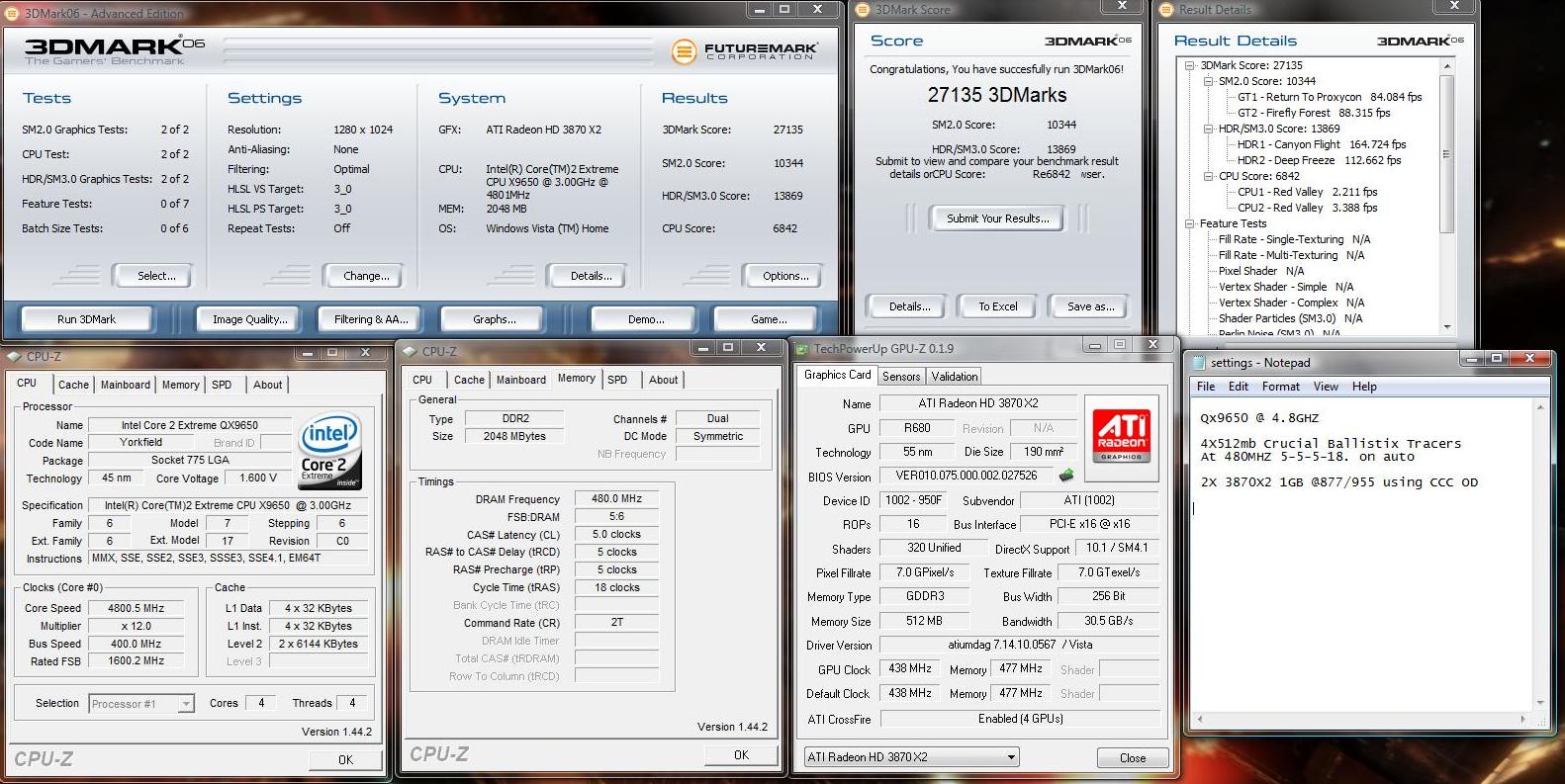Select Shader Particles (SM3.0) row
The image size is (1565, 784).
tap(1291, 318)
